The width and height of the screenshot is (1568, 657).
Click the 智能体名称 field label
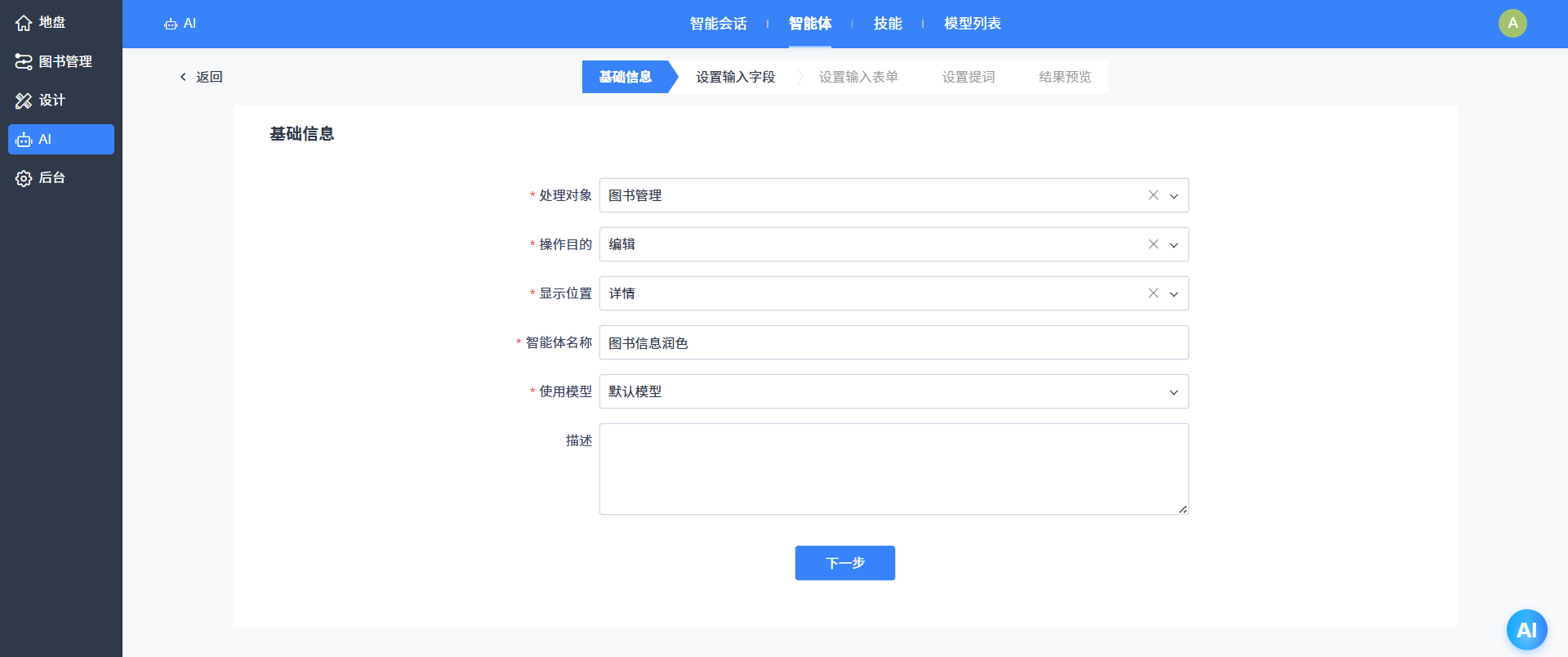point(559,342)
